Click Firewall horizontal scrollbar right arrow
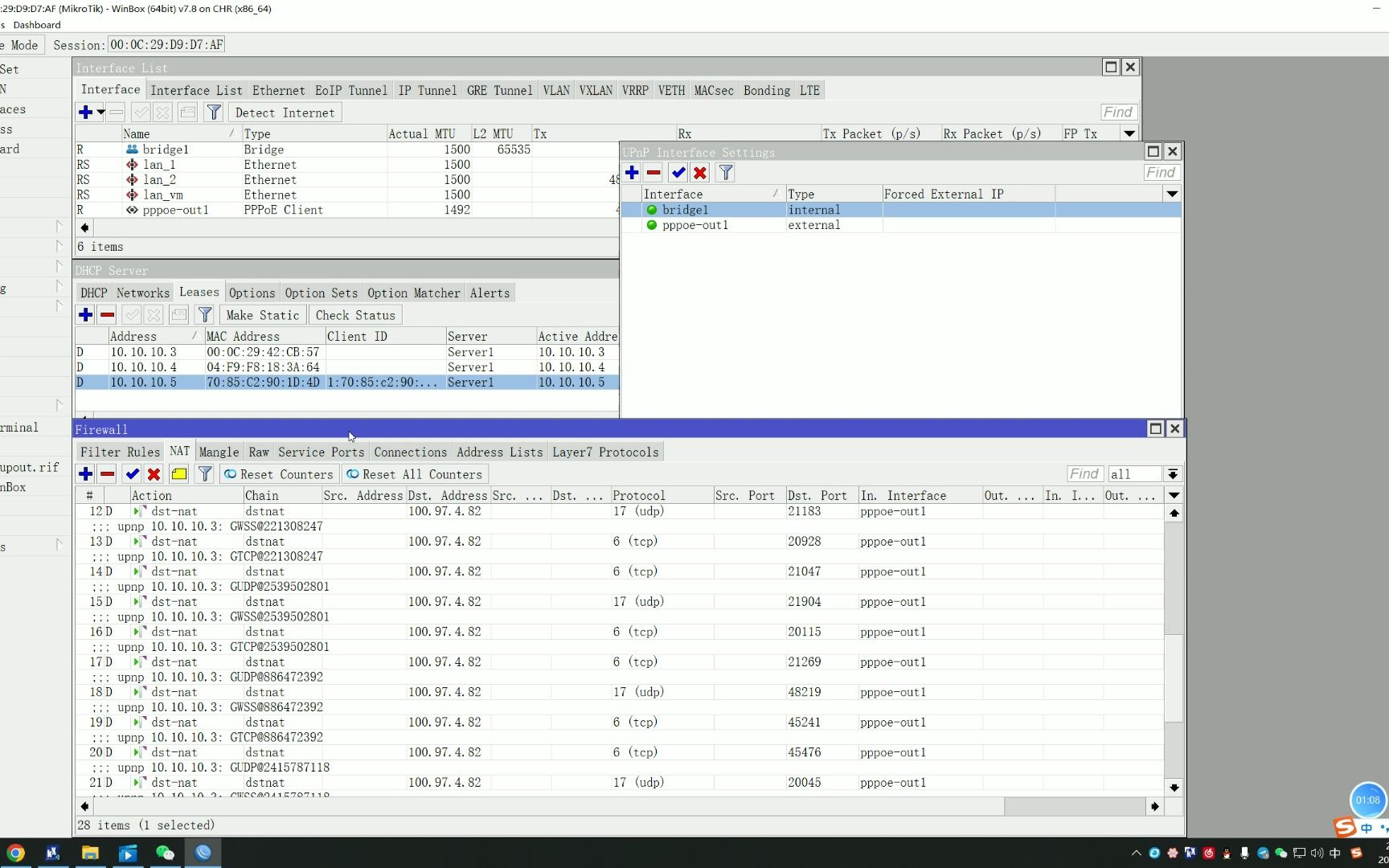 point(1155,806)
